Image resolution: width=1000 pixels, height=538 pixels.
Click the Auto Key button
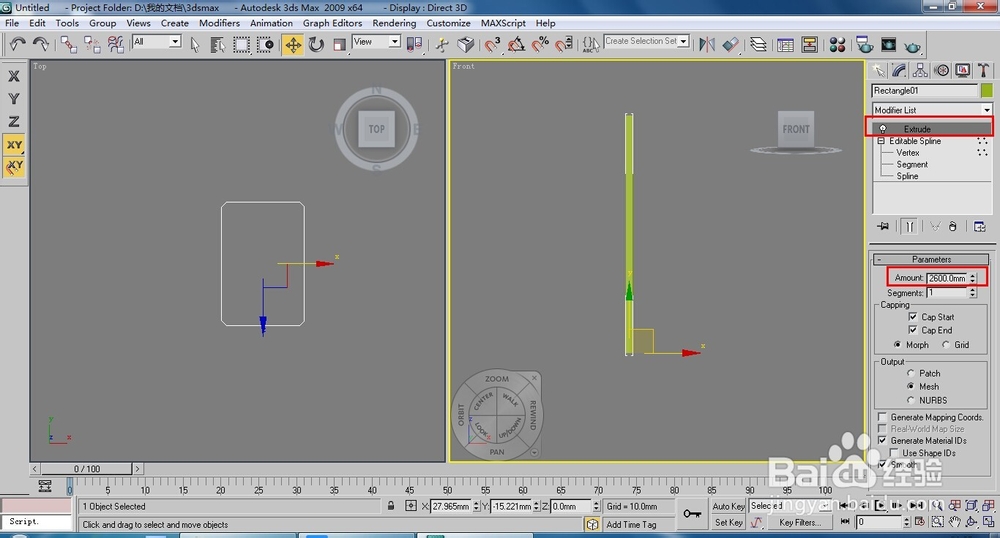click(728, 506)
